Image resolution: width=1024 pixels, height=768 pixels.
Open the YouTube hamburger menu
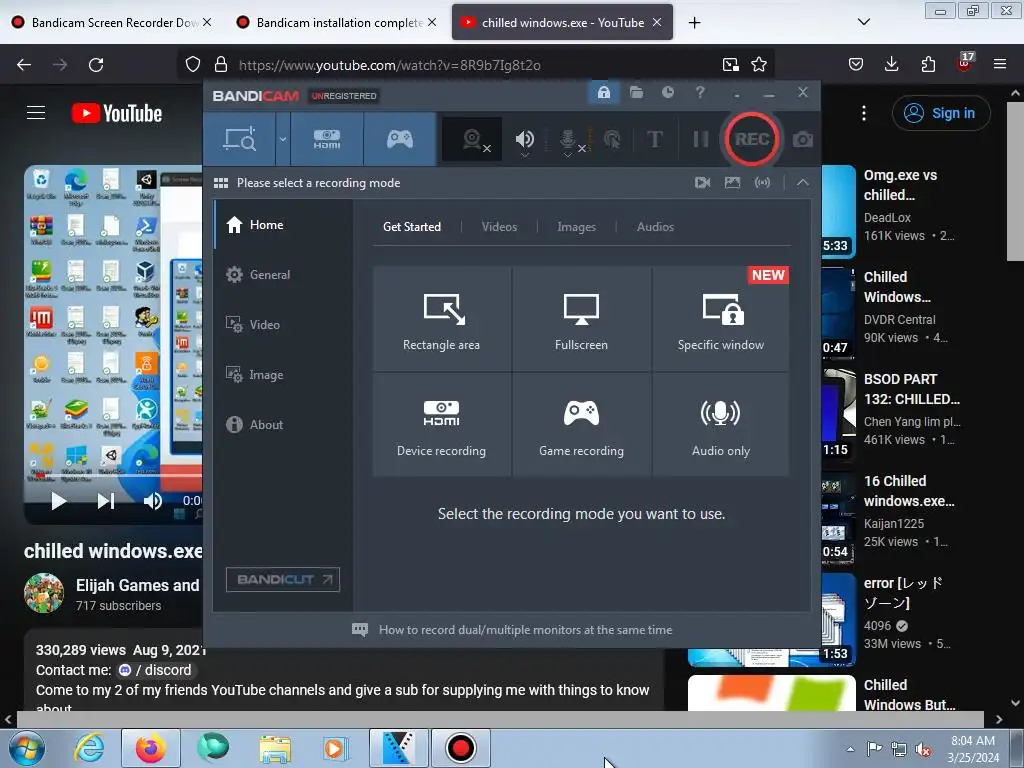pyautogui.click(x=36, y=113)
